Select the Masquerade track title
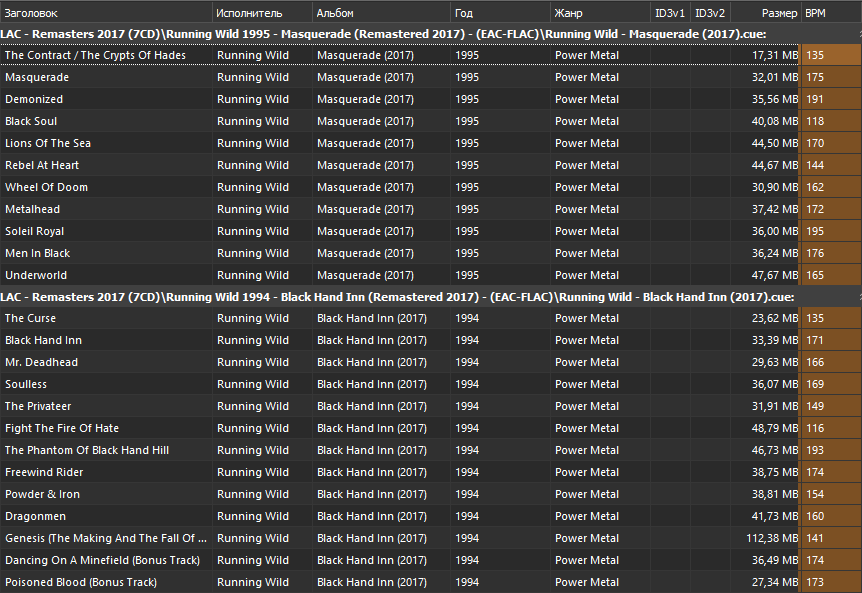The image size is (862, 593). point(37,77)
